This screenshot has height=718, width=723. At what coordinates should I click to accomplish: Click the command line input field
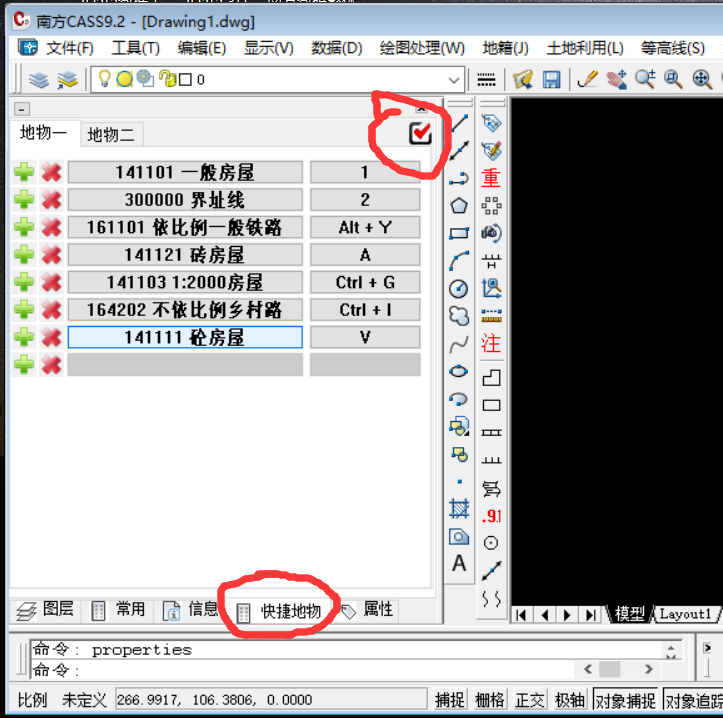(304, 670)
